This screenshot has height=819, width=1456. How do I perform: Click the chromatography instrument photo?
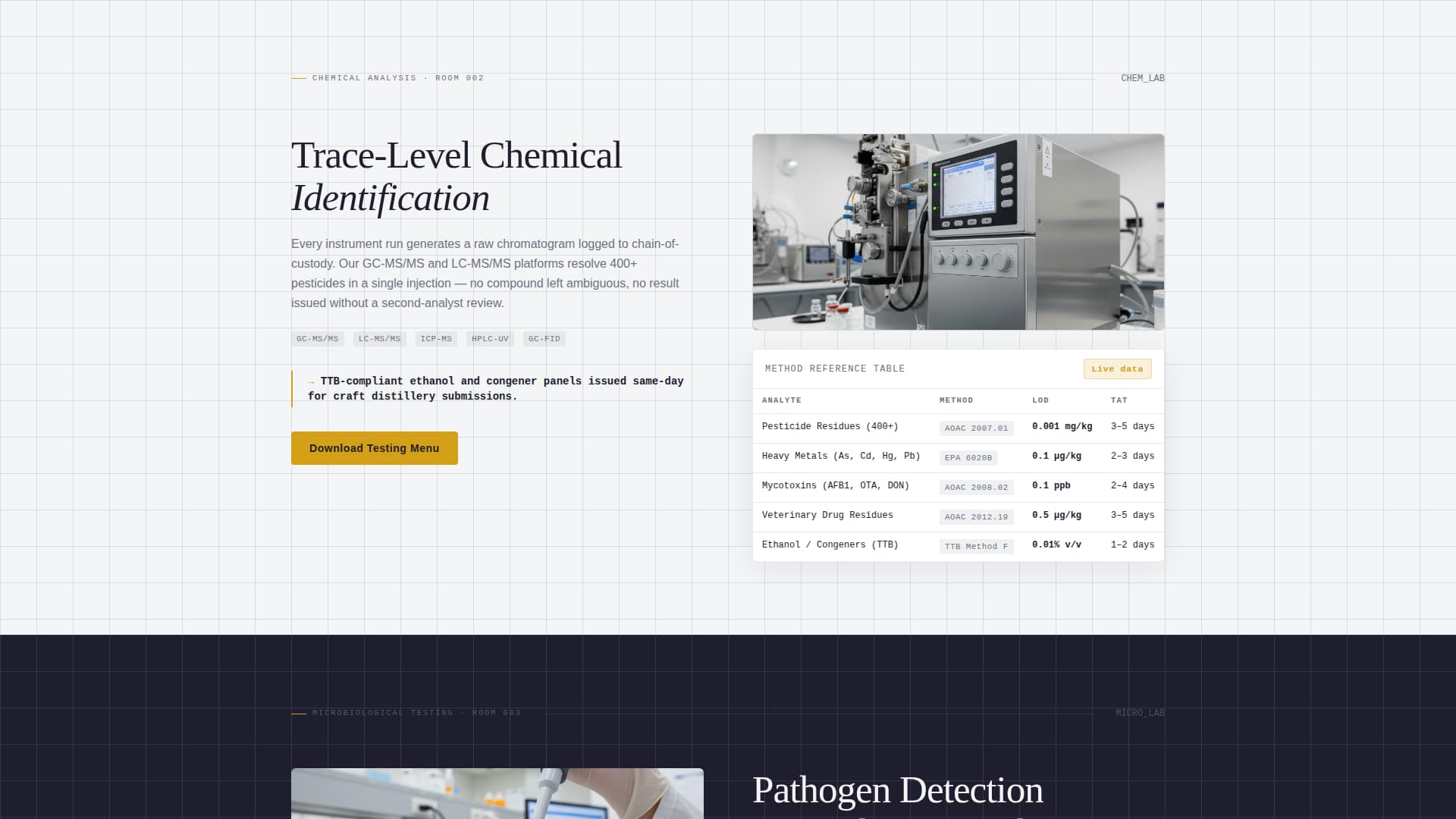tap(958, 232)
